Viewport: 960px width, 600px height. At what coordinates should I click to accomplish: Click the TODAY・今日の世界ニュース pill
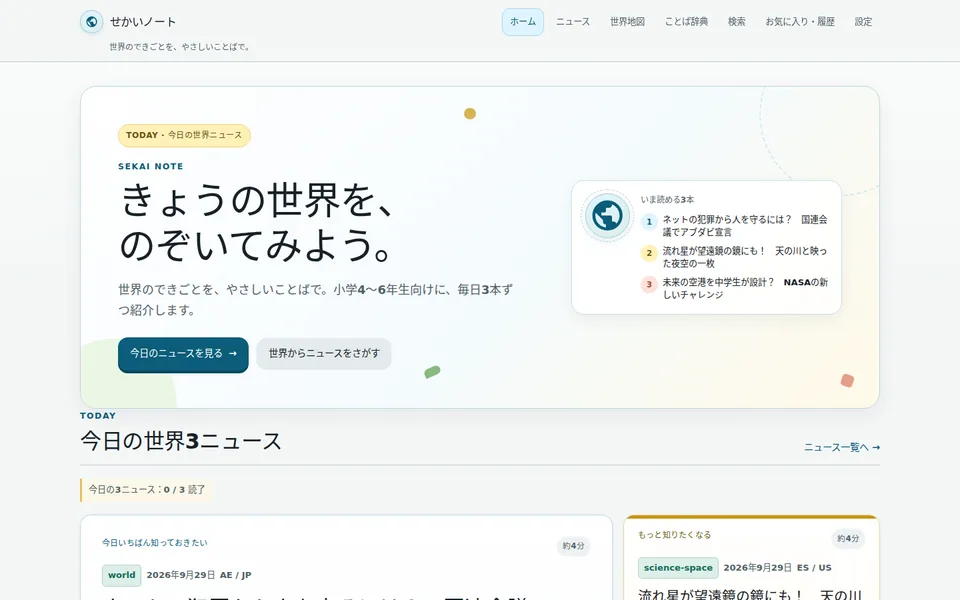(x=184, y=135)
